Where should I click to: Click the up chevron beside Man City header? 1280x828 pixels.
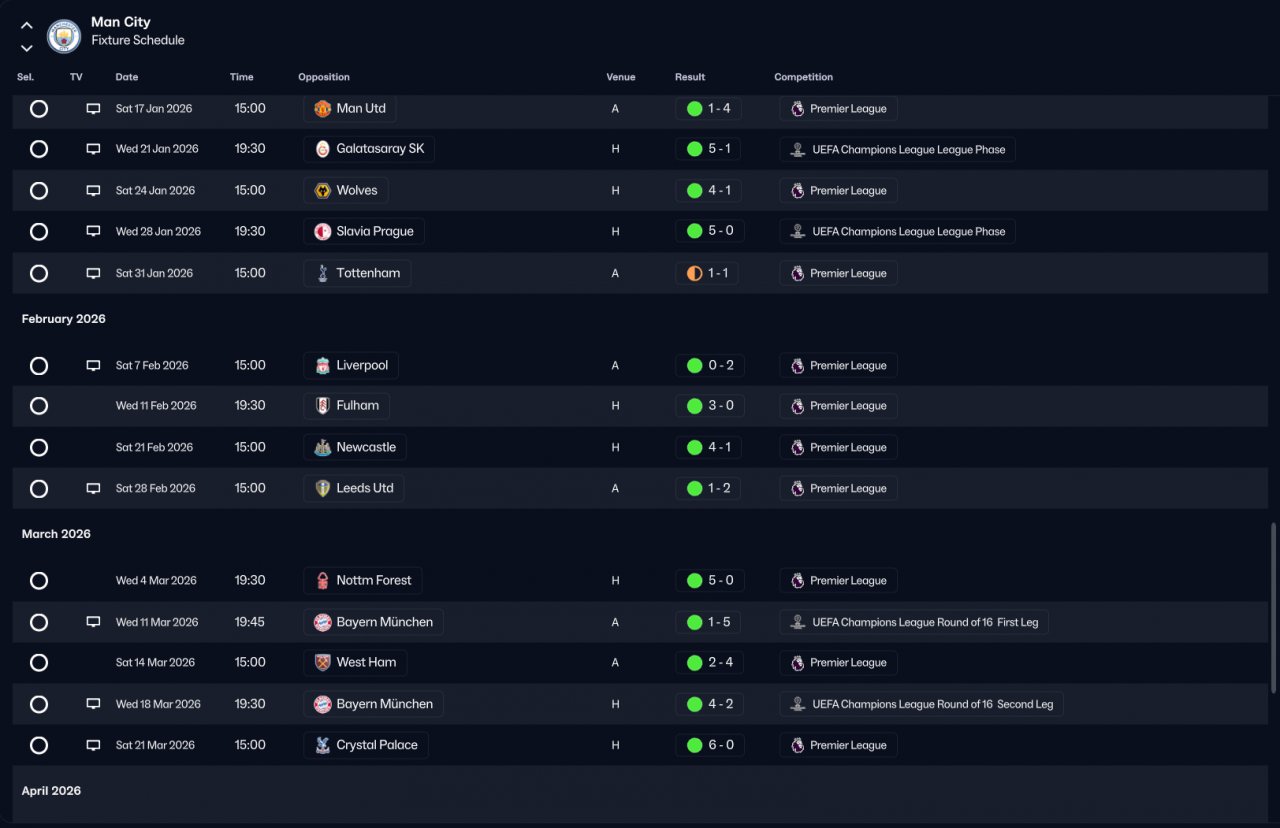pos(27,26)
